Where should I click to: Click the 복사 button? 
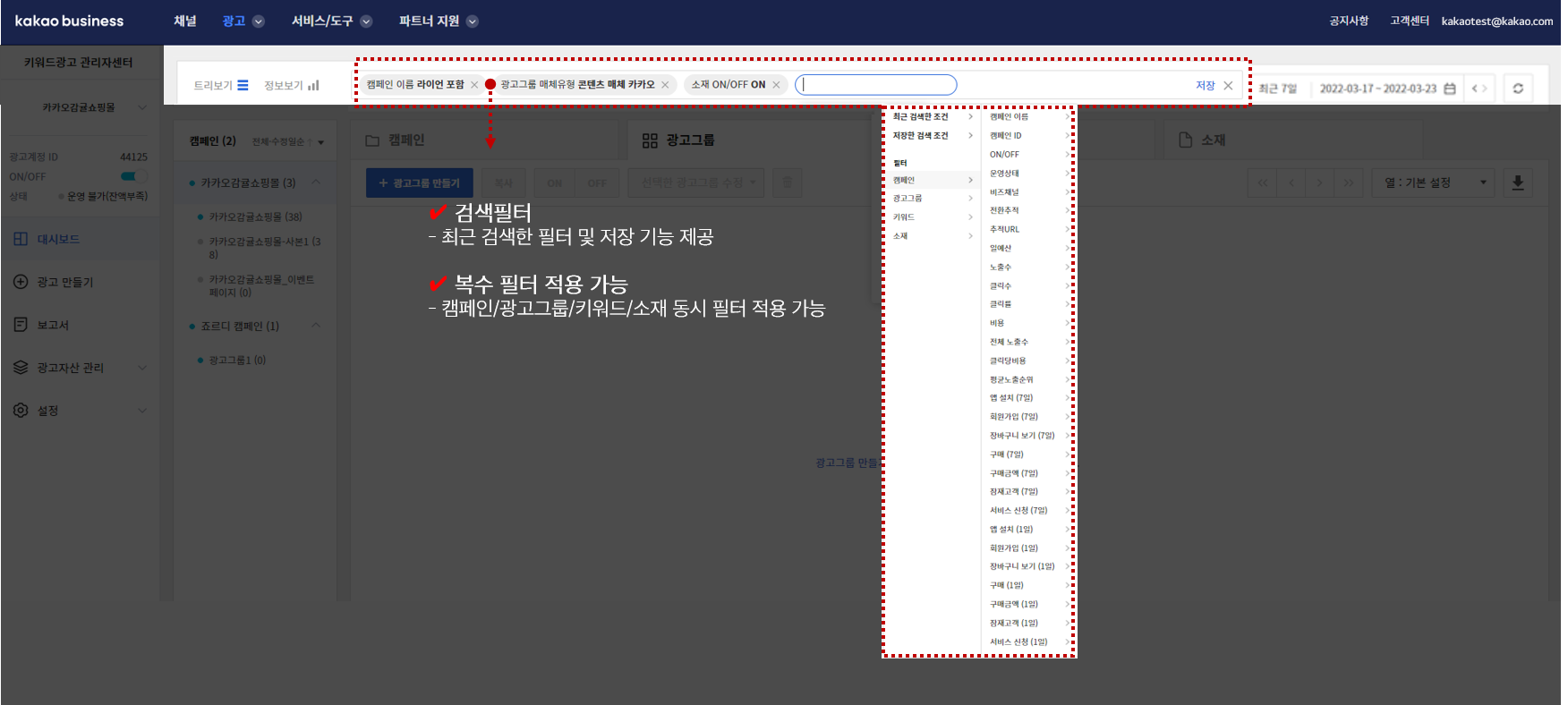click(x=504, y=183)
